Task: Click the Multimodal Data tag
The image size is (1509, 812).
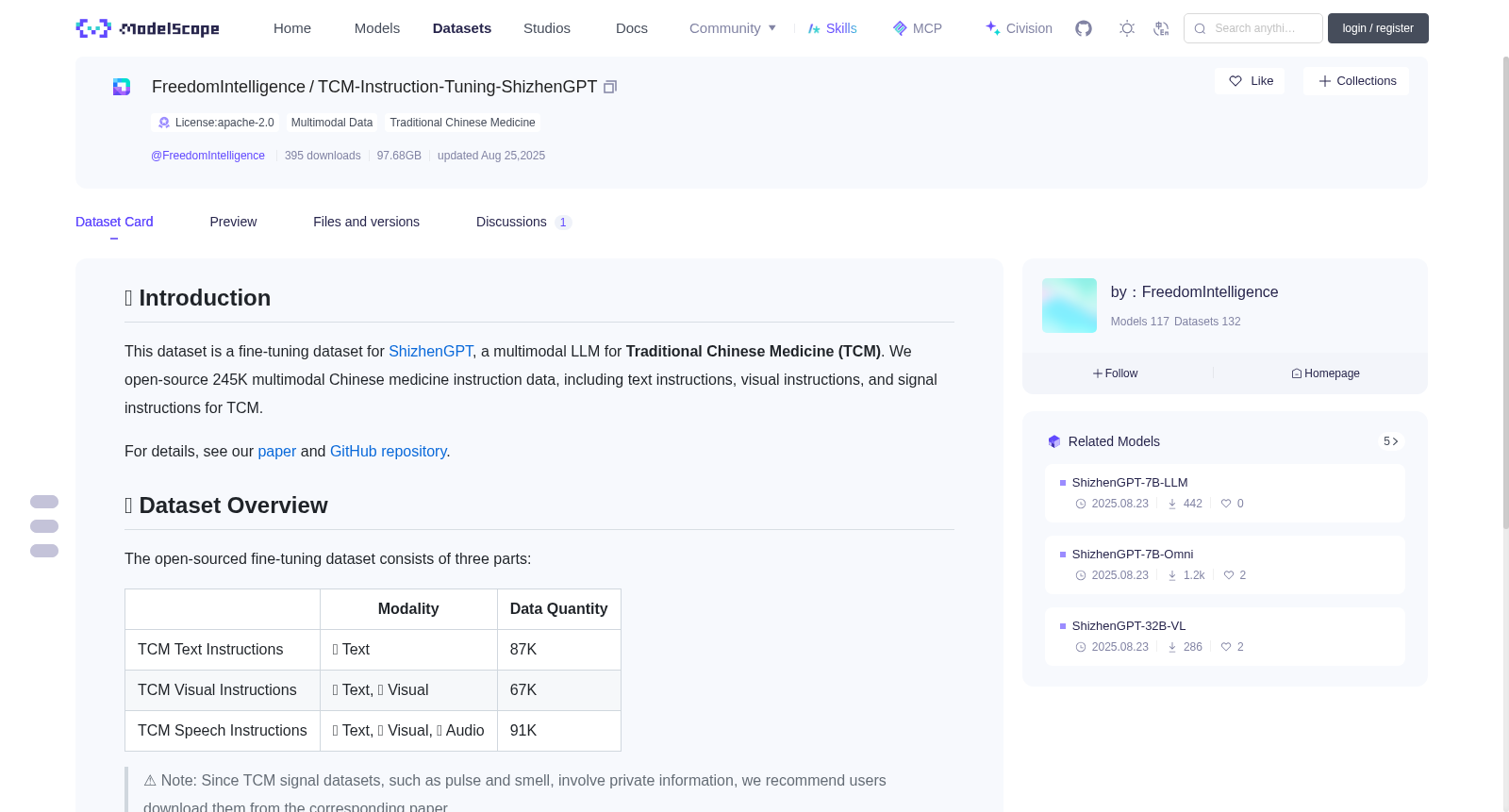Action: 332,123
